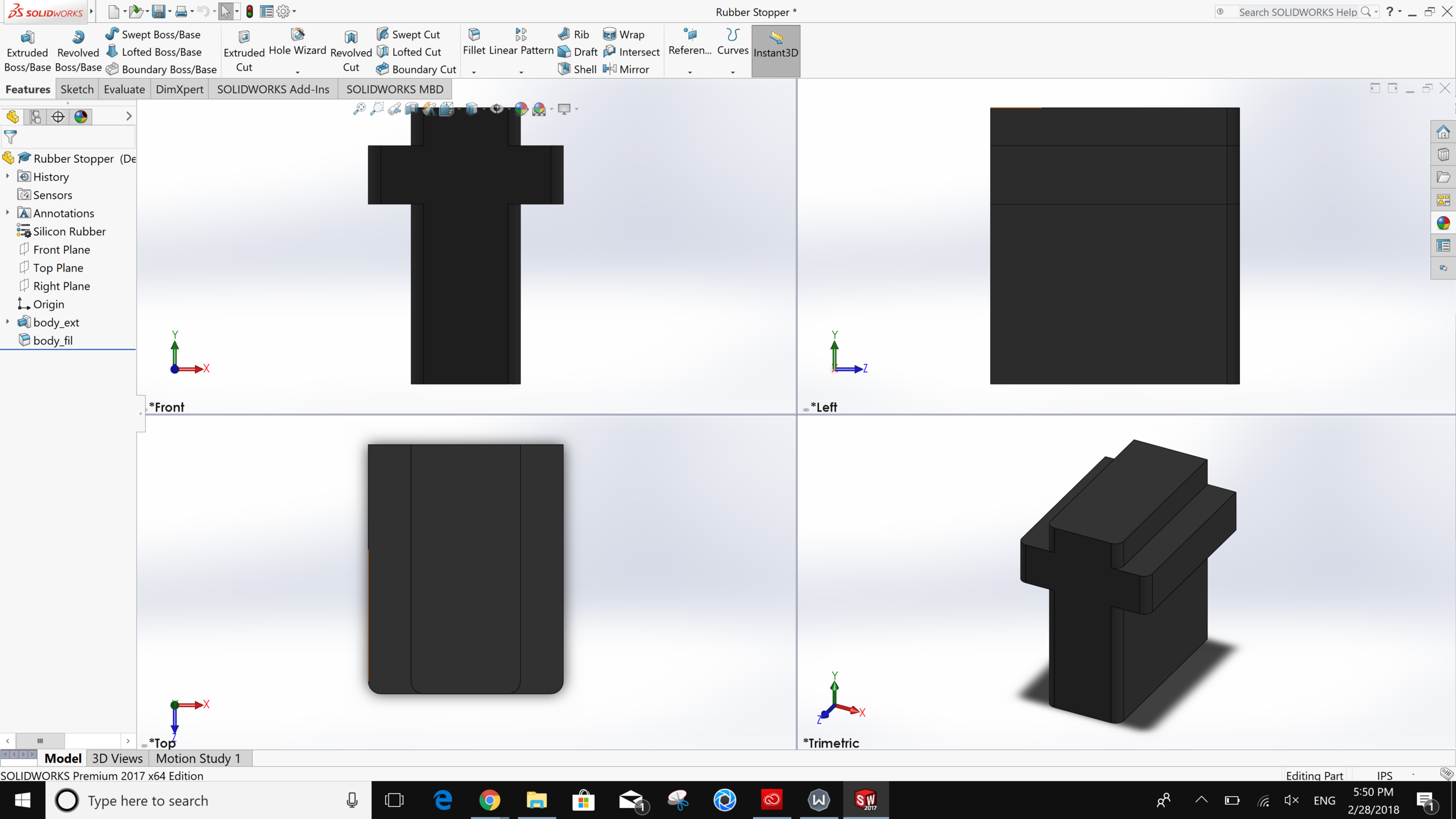Select the Revolved Cut tool
Viewport: 1456px width, 819px height.
pos(351,51)
